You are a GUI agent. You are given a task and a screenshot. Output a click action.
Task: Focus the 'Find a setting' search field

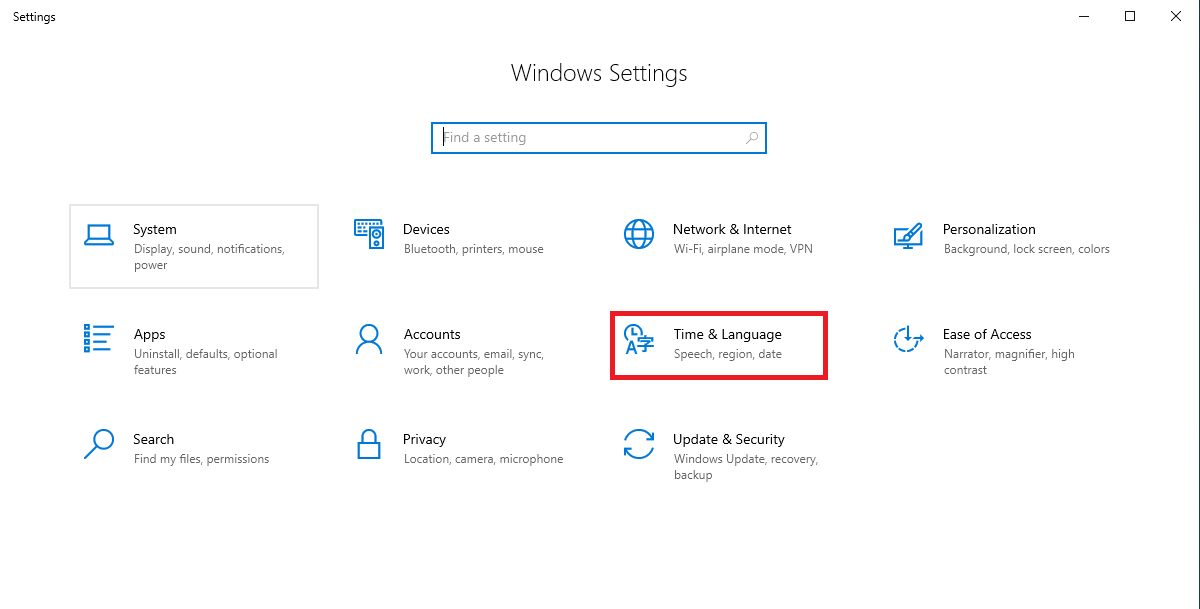598,138
